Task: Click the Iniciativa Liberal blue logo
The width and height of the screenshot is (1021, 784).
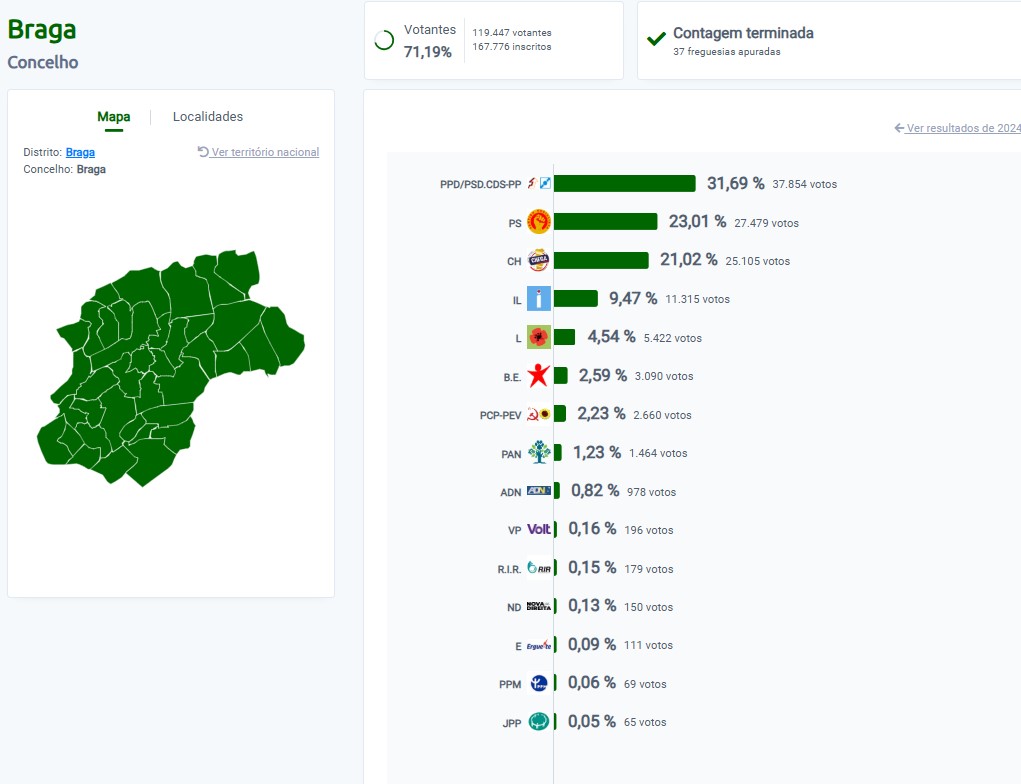Action: 538,299
